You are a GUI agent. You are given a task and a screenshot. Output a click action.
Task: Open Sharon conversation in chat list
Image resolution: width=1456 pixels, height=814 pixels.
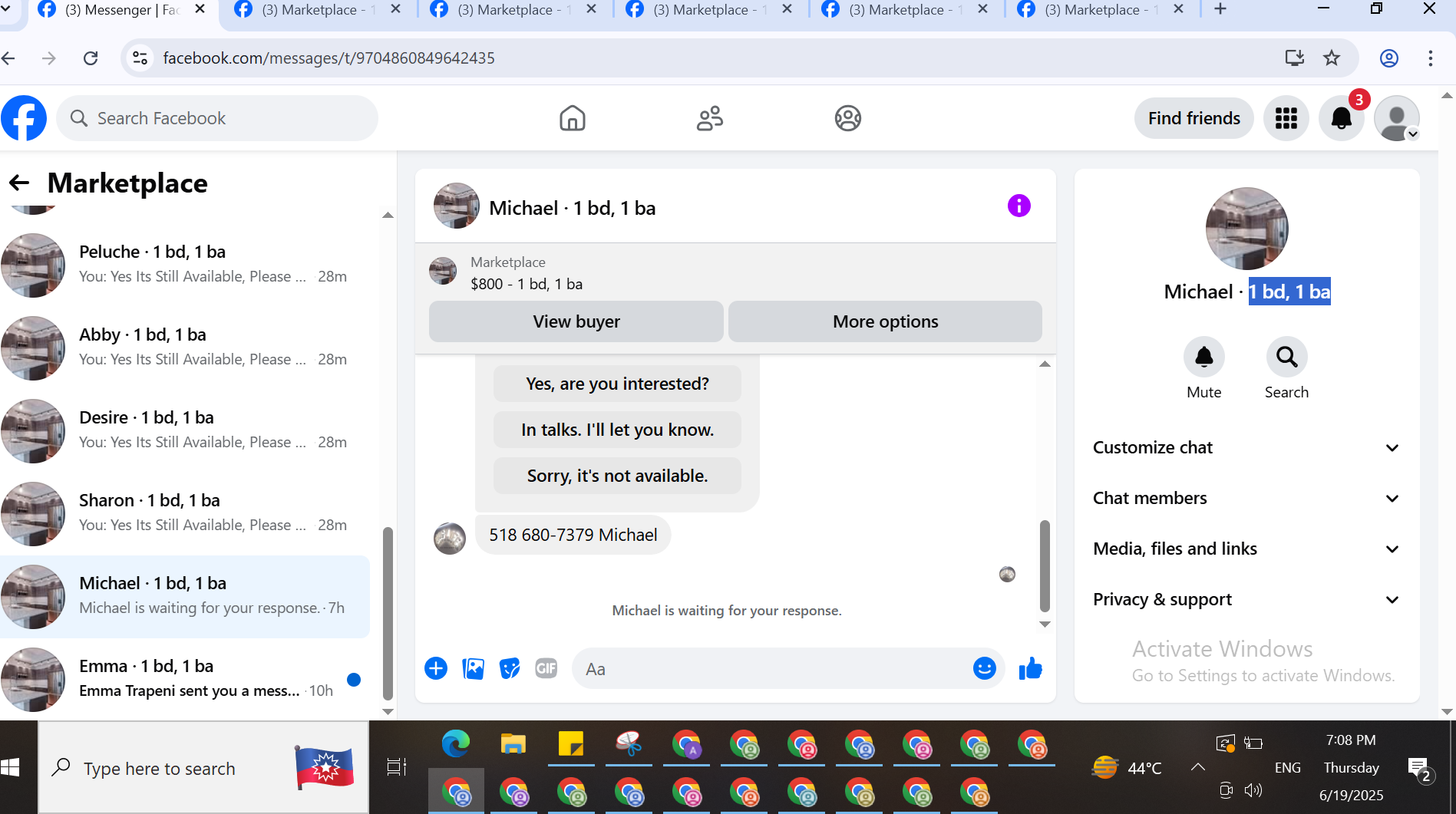pos(185,514)
